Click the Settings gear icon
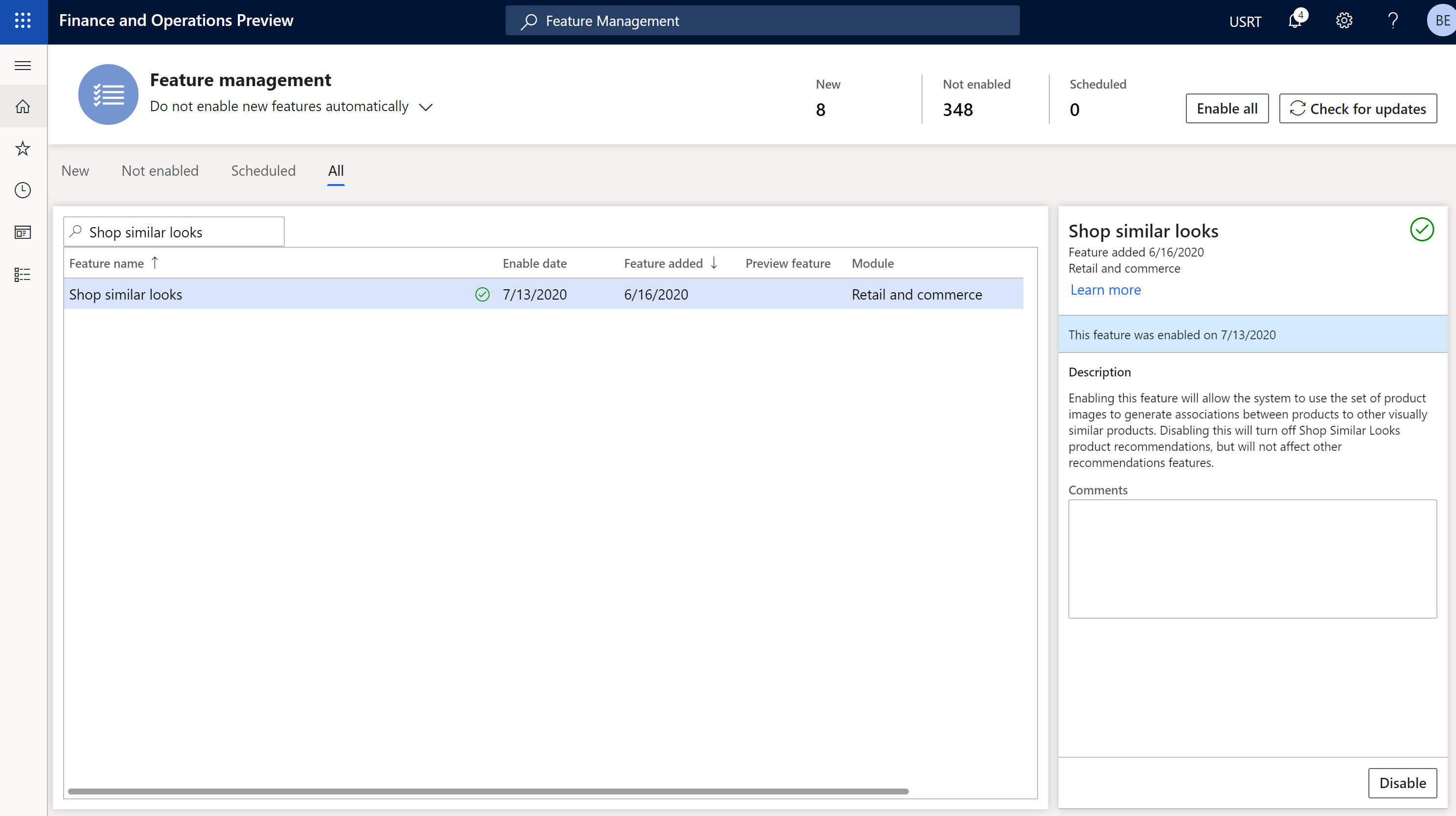Viewport: 1456px width, 816px height. click(x=1345, y=20)
